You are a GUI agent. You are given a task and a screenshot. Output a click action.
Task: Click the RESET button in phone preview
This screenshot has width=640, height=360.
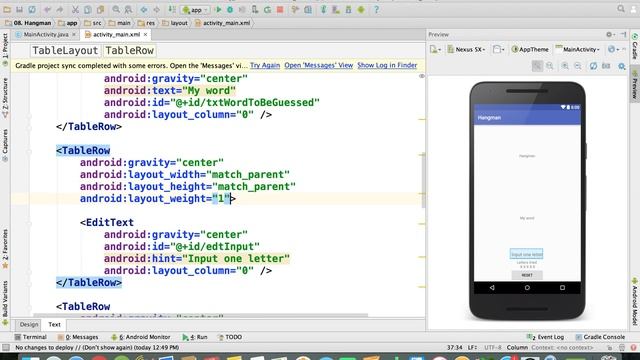pyautogui.click(x=527, y=275)
